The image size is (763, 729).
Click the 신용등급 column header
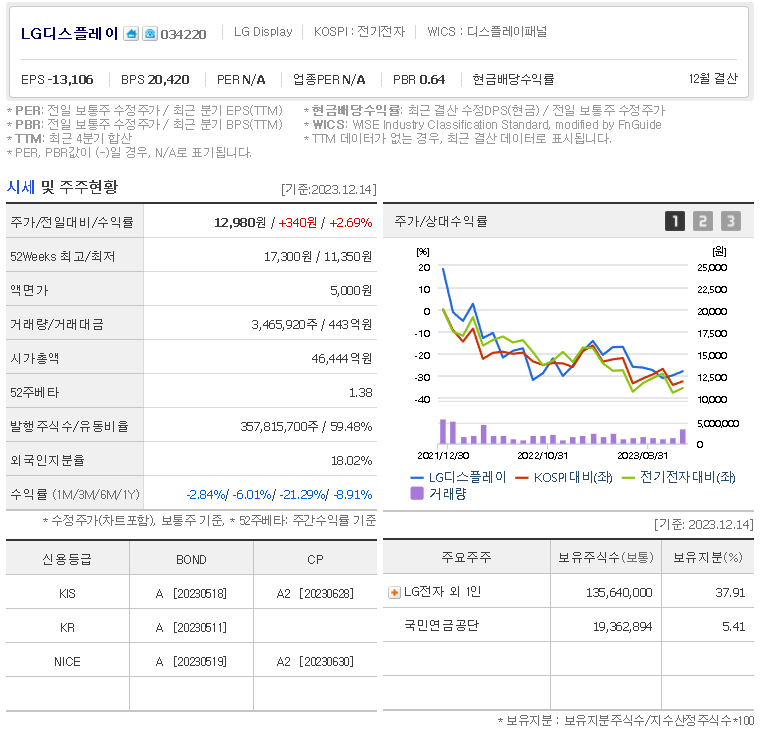(67, 560)
